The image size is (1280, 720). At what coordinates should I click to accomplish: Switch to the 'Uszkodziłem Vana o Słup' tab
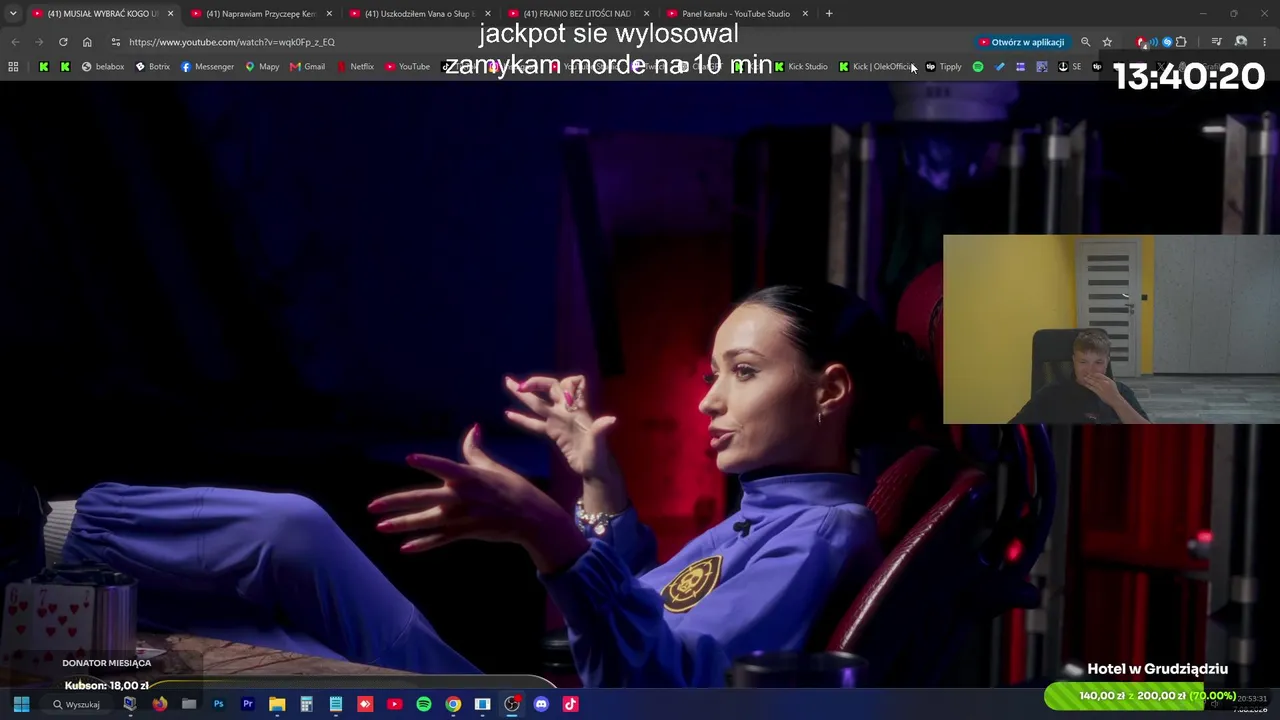click(x=418, y=14)
